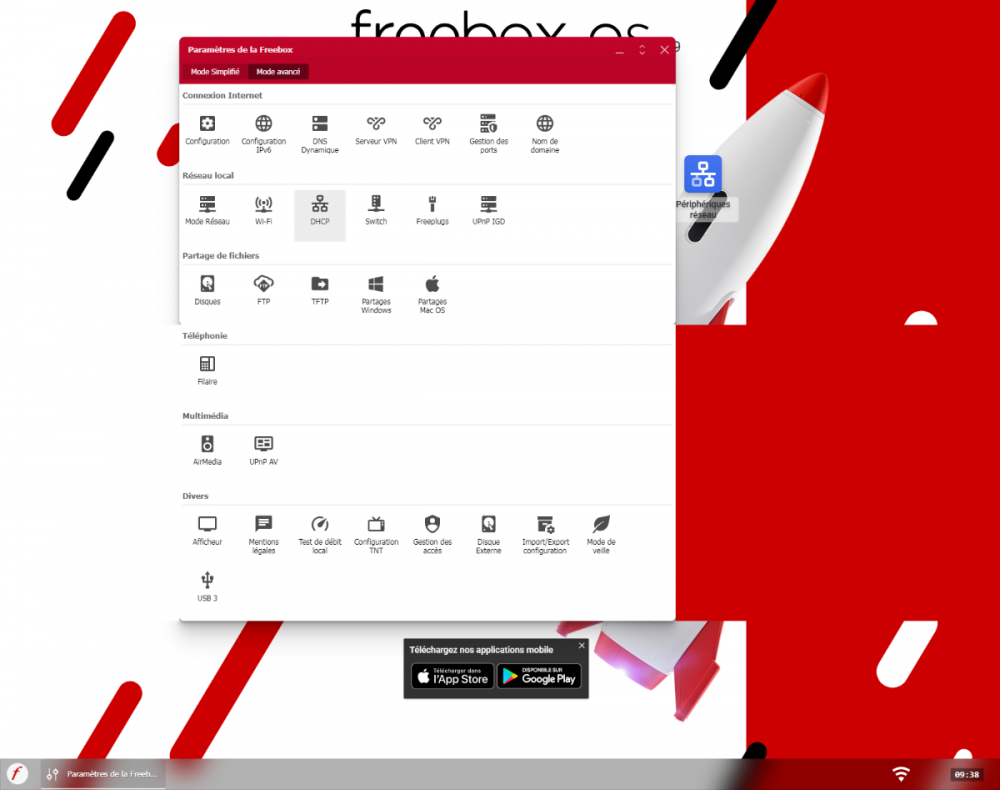The height and width of the screenshot is (790, 1000).
Task: Open the Configuration TNT panel
Action: tap(376, 529)
